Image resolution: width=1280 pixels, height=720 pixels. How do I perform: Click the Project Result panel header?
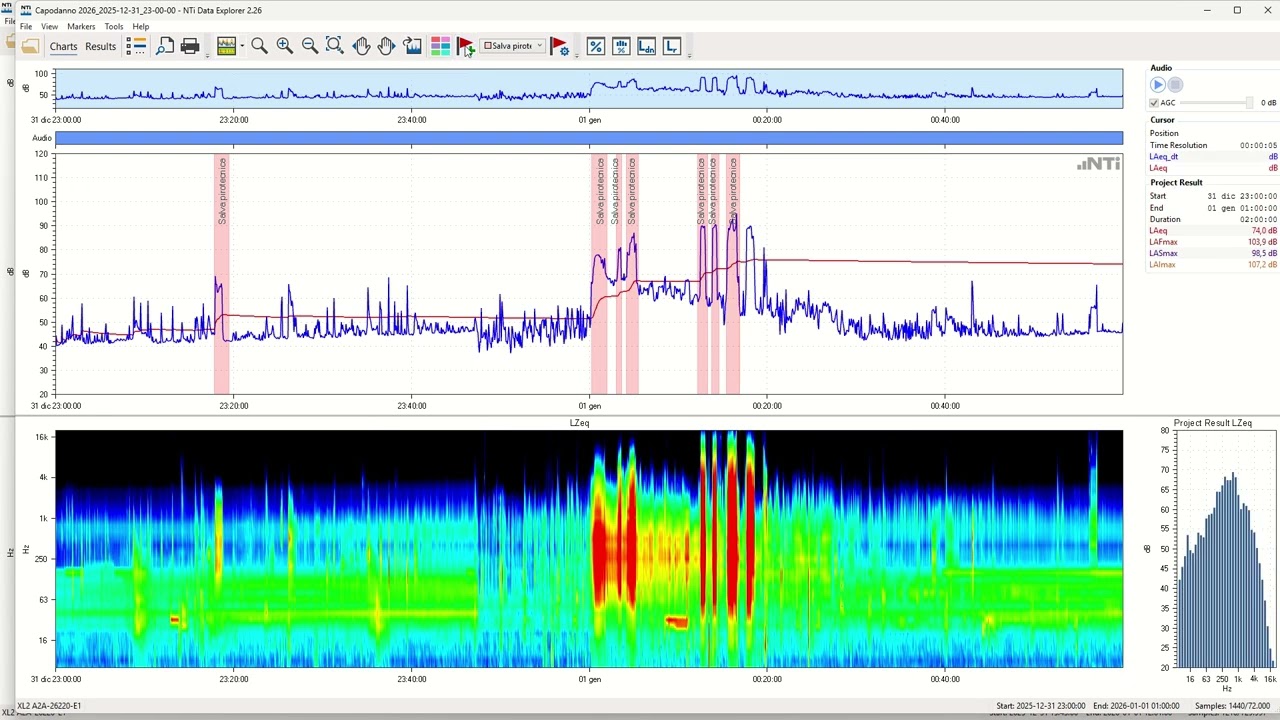pos(1176,183)
